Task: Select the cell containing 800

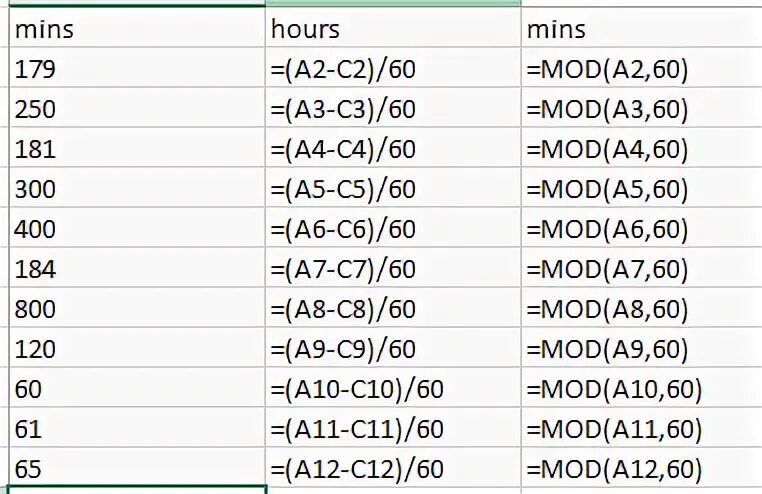Action: point(137,307)
